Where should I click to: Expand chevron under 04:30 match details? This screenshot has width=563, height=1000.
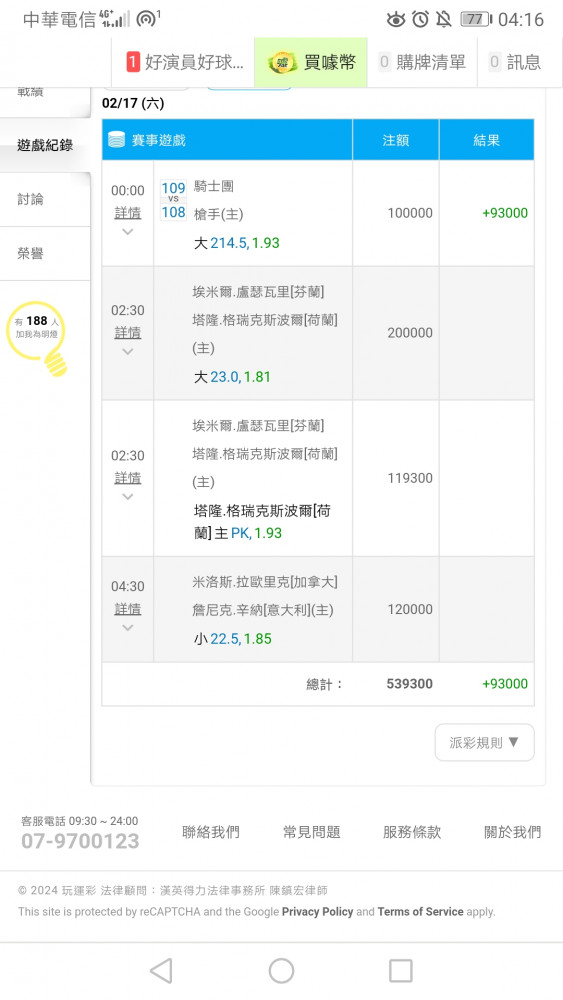(x=128, y=628)
